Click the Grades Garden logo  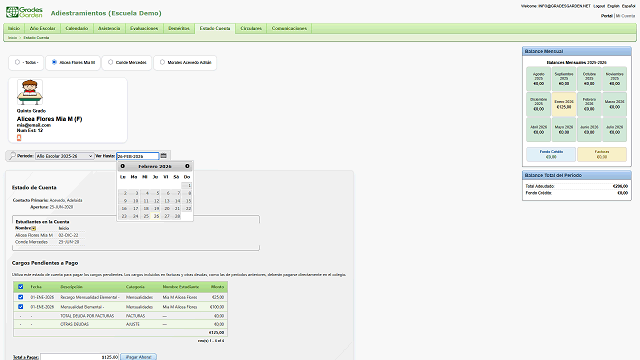pos(24,12)
